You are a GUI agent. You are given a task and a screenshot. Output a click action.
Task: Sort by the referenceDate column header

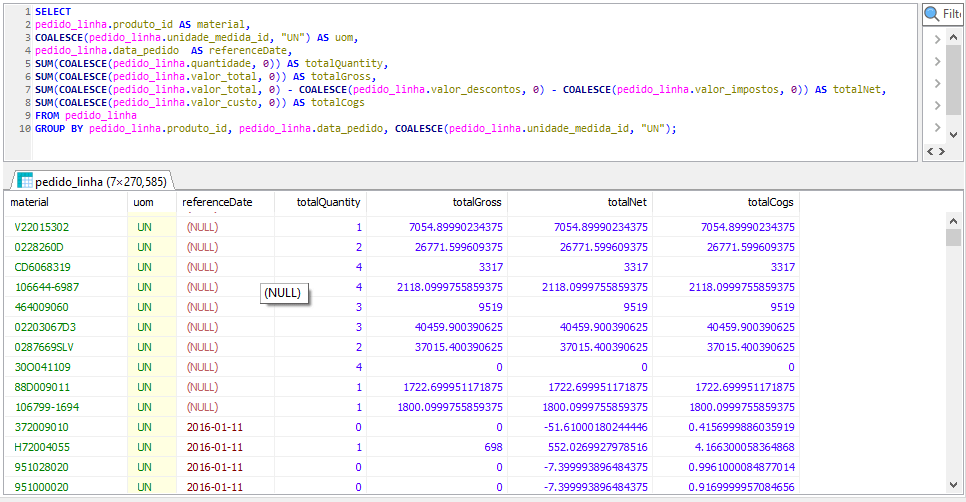(225, 202)
